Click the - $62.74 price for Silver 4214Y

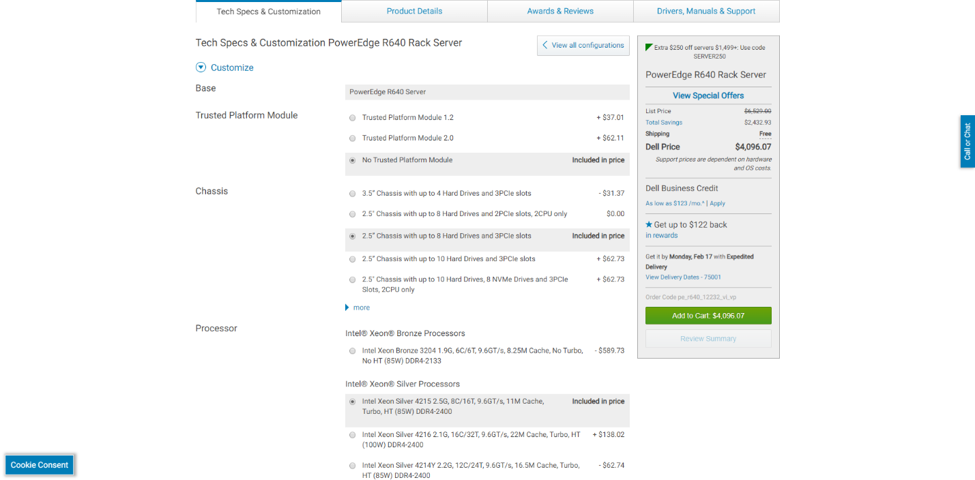611,465
